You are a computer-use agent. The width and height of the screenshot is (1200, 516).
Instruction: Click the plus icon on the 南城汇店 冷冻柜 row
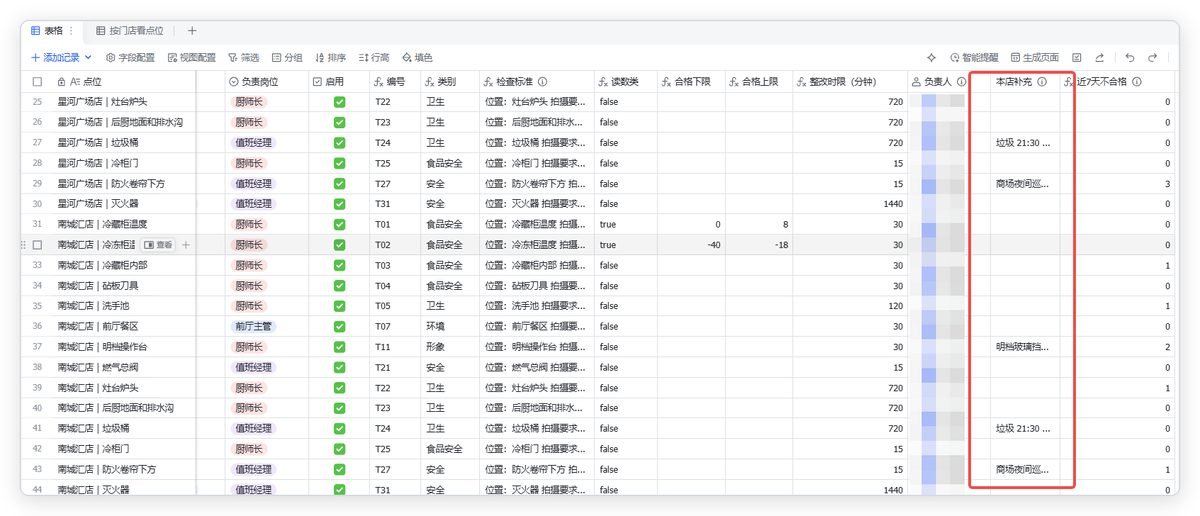click(186, 245)
